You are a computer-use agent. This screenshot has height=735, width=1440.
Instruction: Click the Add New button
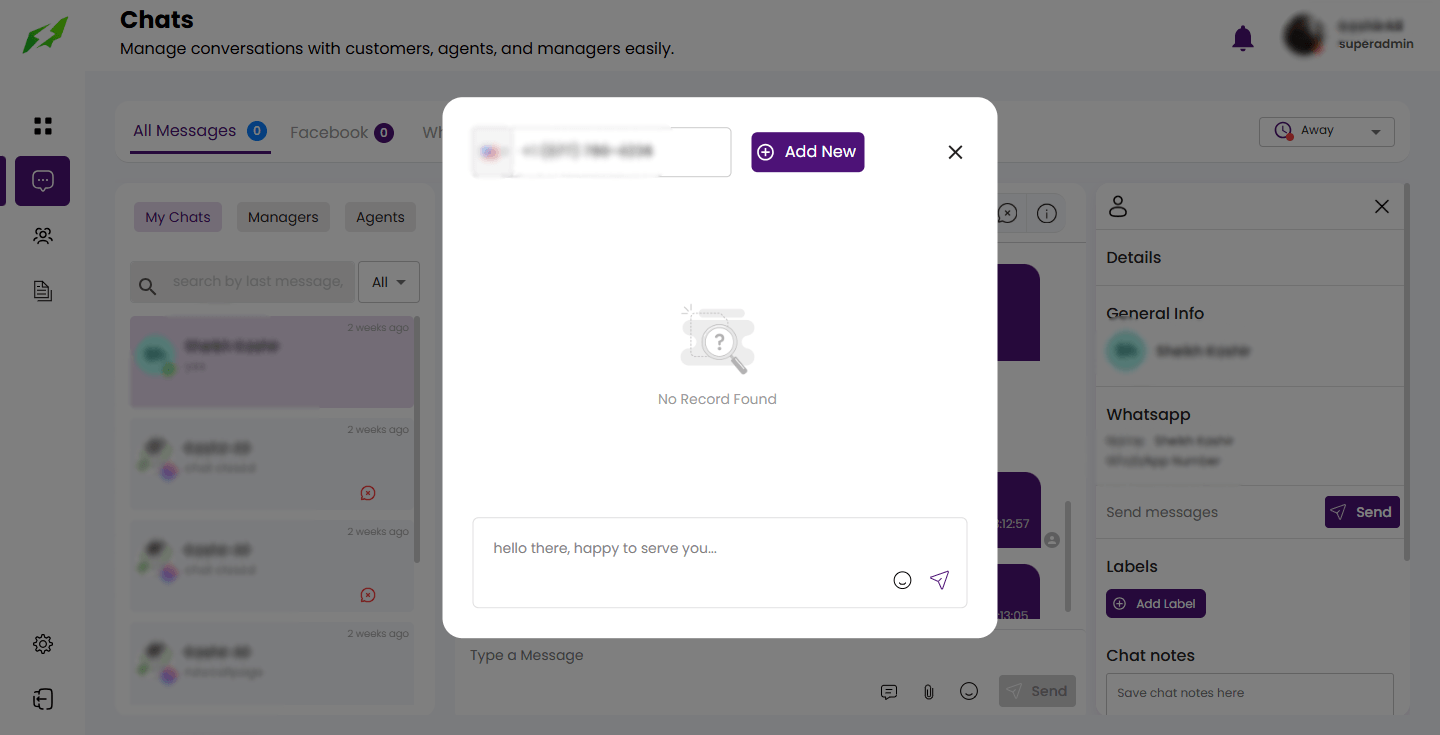[807, 152]
